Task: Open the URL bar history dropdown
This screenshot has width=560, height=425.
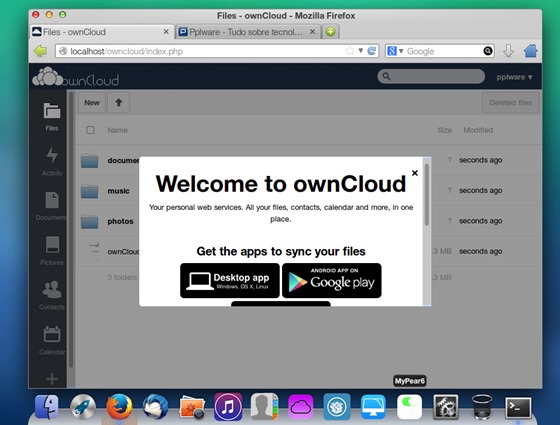Action: [x=361, y=51]
